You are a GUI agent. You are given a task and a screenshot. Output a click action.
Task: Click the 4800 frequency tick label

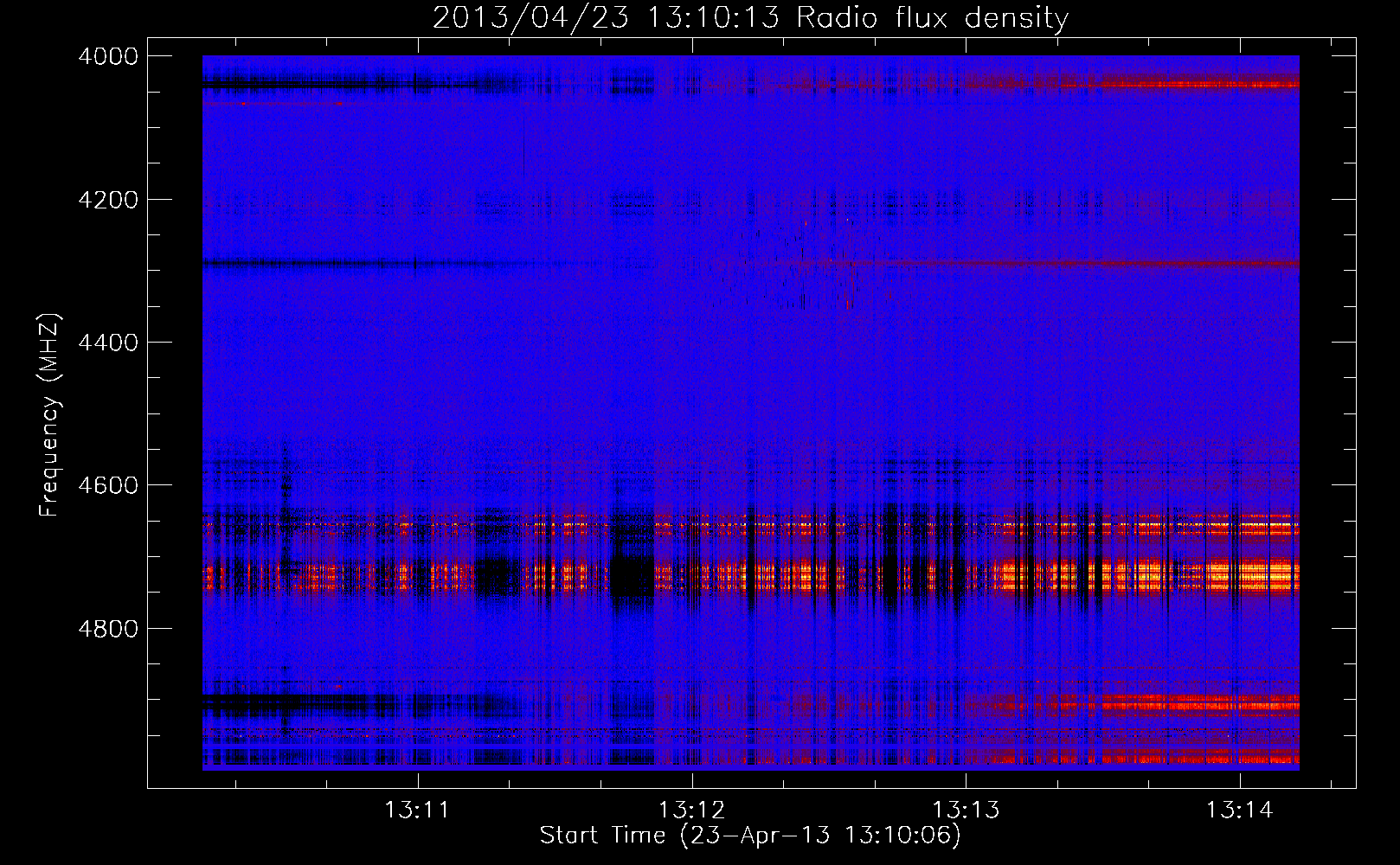click(108, 628)
